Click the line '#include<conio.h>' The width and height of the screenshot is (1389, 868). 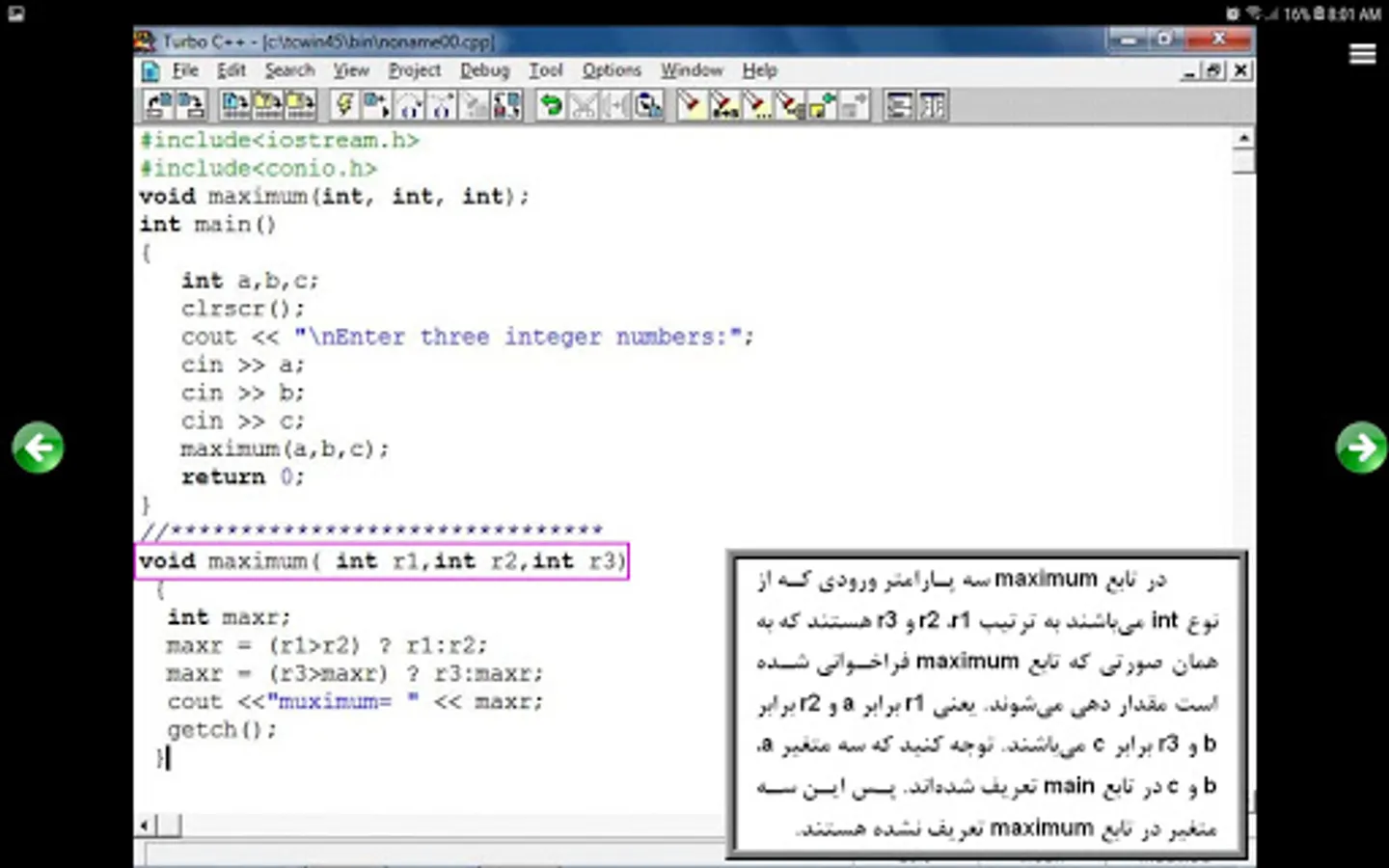(259, 168)
